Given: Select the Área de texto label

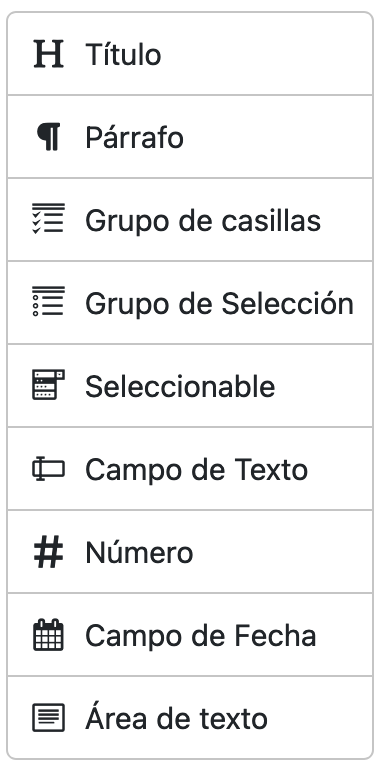Looking at the screenshot, I should pyautogui.click(x=177, y=718).
